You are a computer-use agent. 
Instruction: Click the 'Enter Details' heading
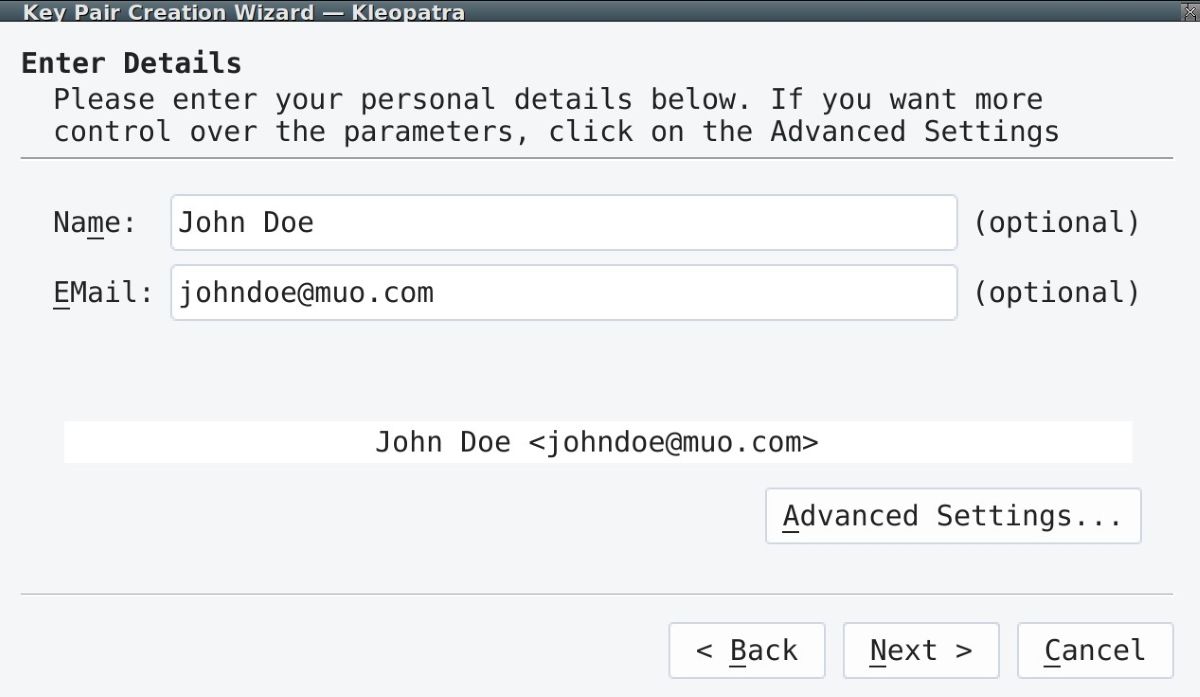point(131,63)
